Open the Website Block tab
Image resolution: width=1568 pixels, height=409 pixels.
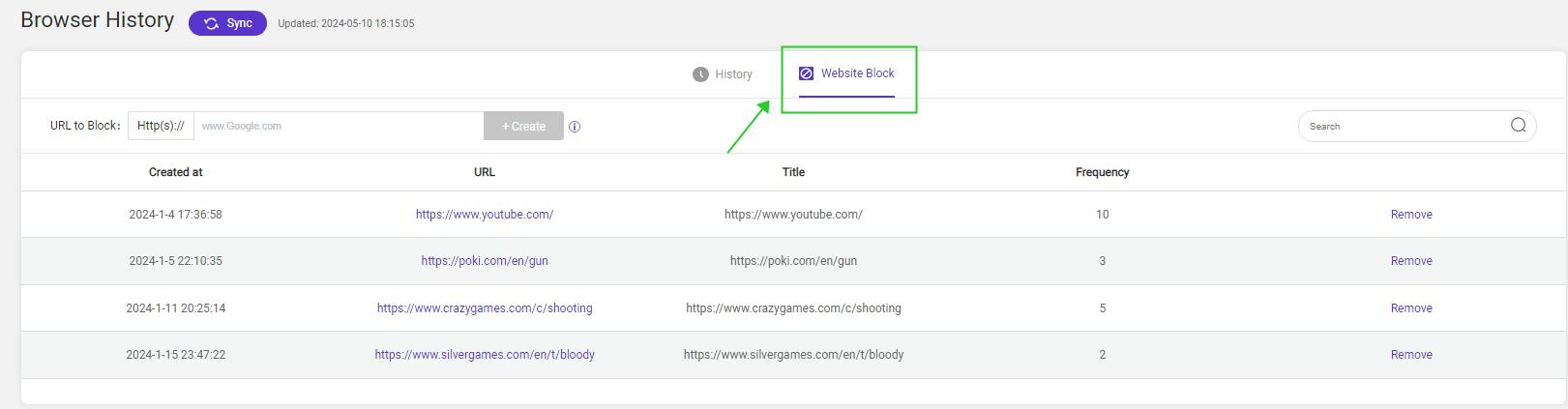click(x=846, y=73)
